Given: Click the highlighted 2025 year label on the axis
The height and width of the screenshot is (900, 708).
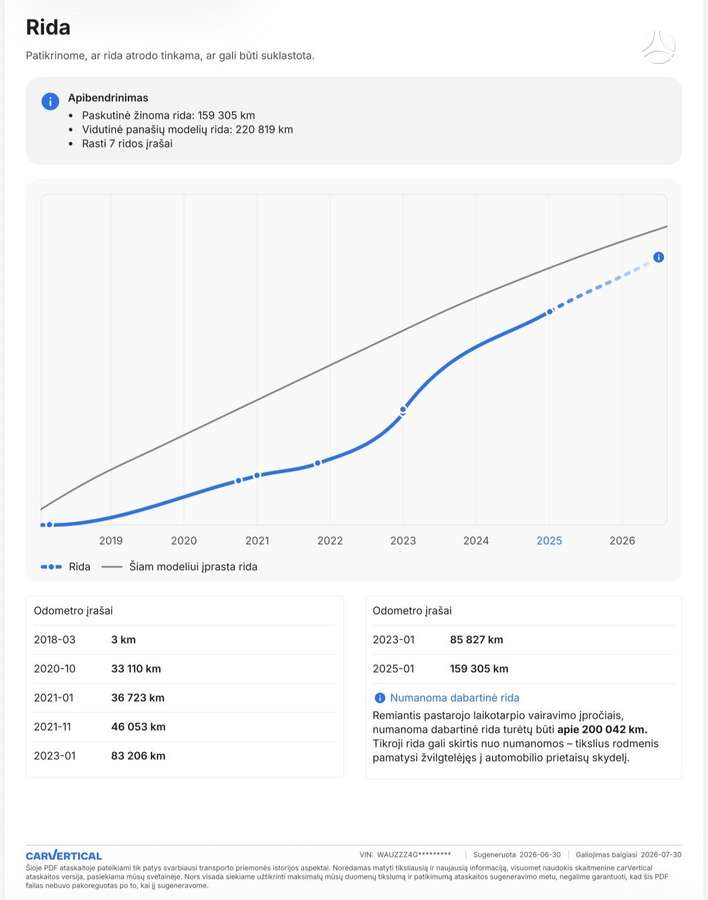Looking at the screenshot, I should [x=549, y=541].
